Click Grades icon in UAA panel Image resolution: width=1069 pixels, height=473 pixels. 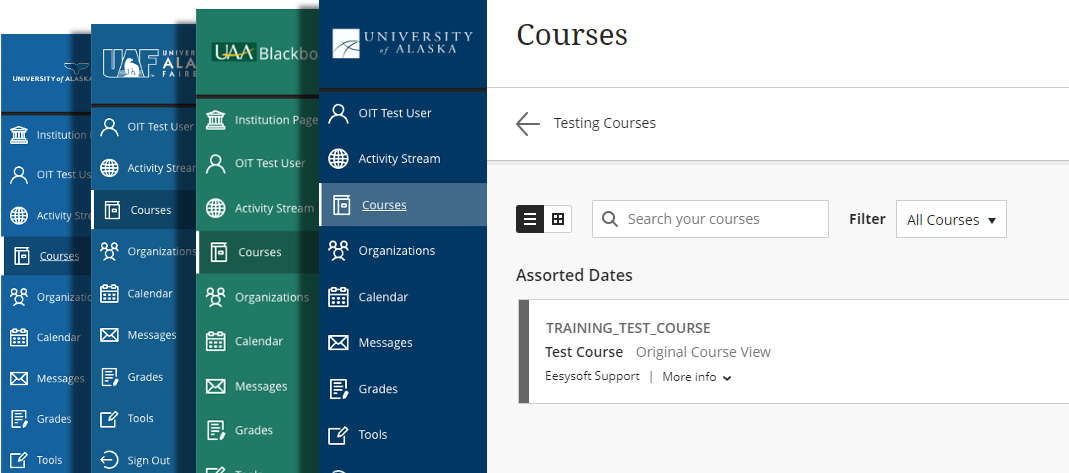(x=215, y=431)
